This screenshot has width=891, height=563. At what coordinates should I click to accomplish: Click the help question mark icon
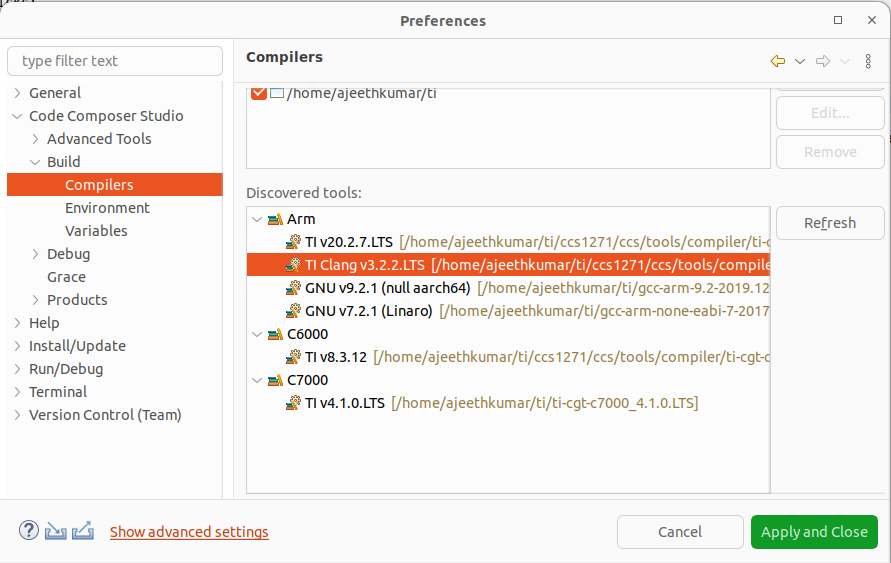tap(29, 531)
